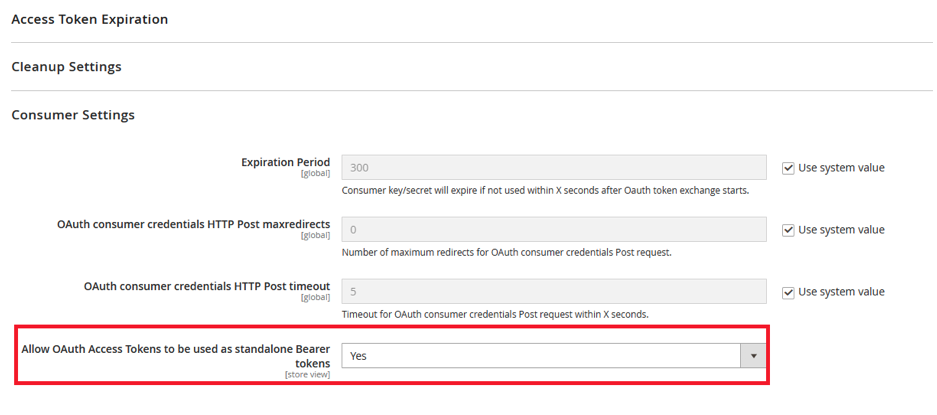This screenshot has height=415, width=937.
Task: Click the dropdown arrow on Bearer tokens select
Action: (x=754, y=356)
